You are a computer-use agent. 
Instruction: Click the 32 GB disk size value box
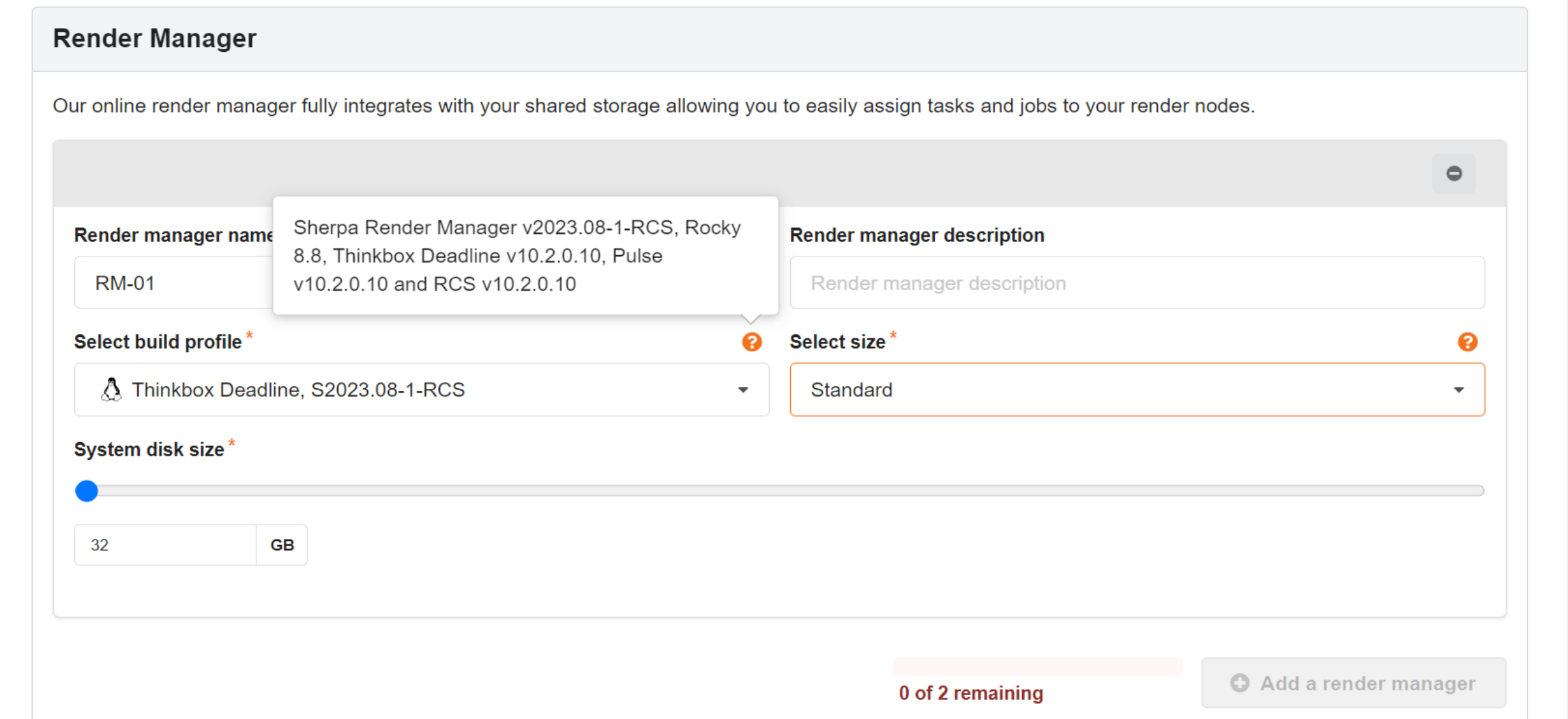click(x=164, y=544)
